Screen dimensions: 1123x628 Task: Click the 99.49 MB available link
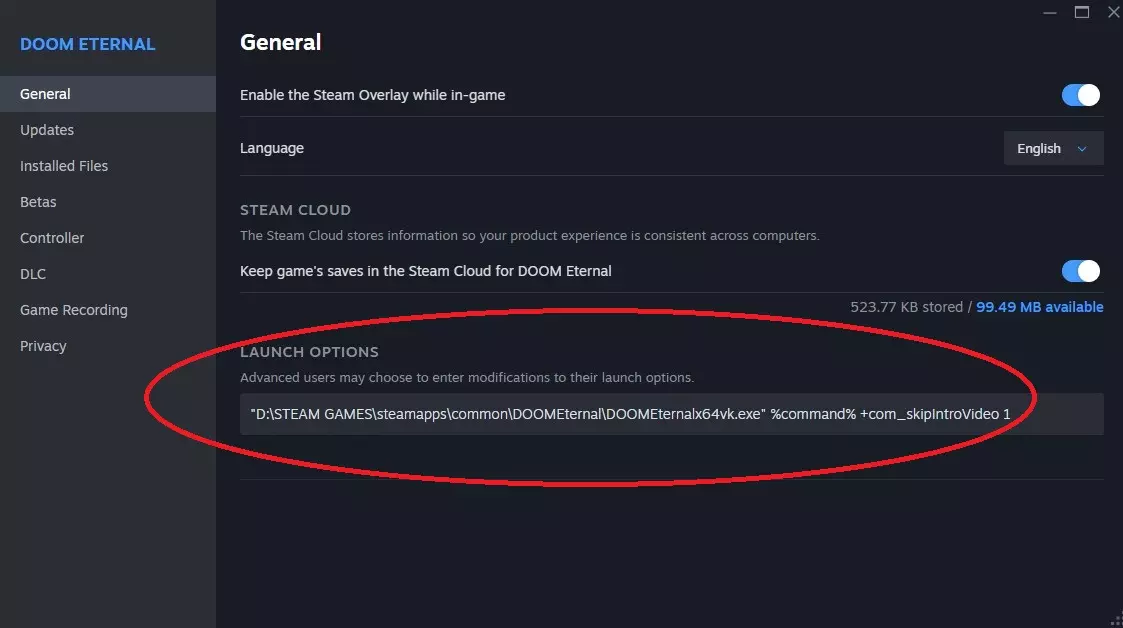tap(1039, 307)
